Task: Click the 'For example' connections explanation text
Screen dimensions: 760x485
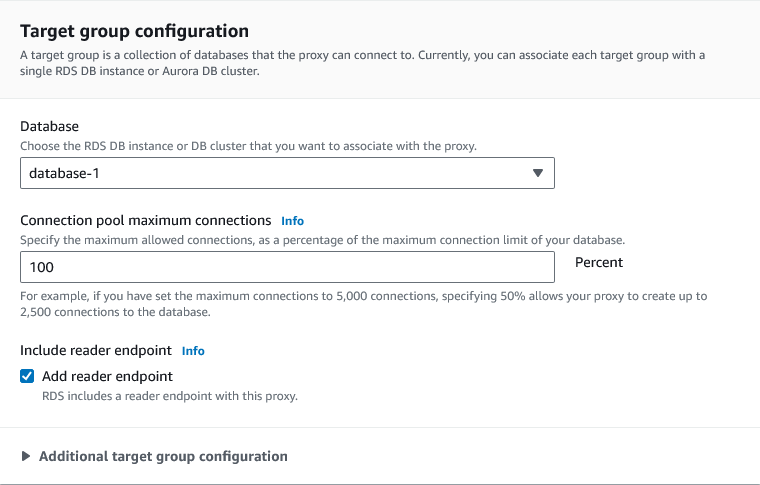Action: click(363, 297)
